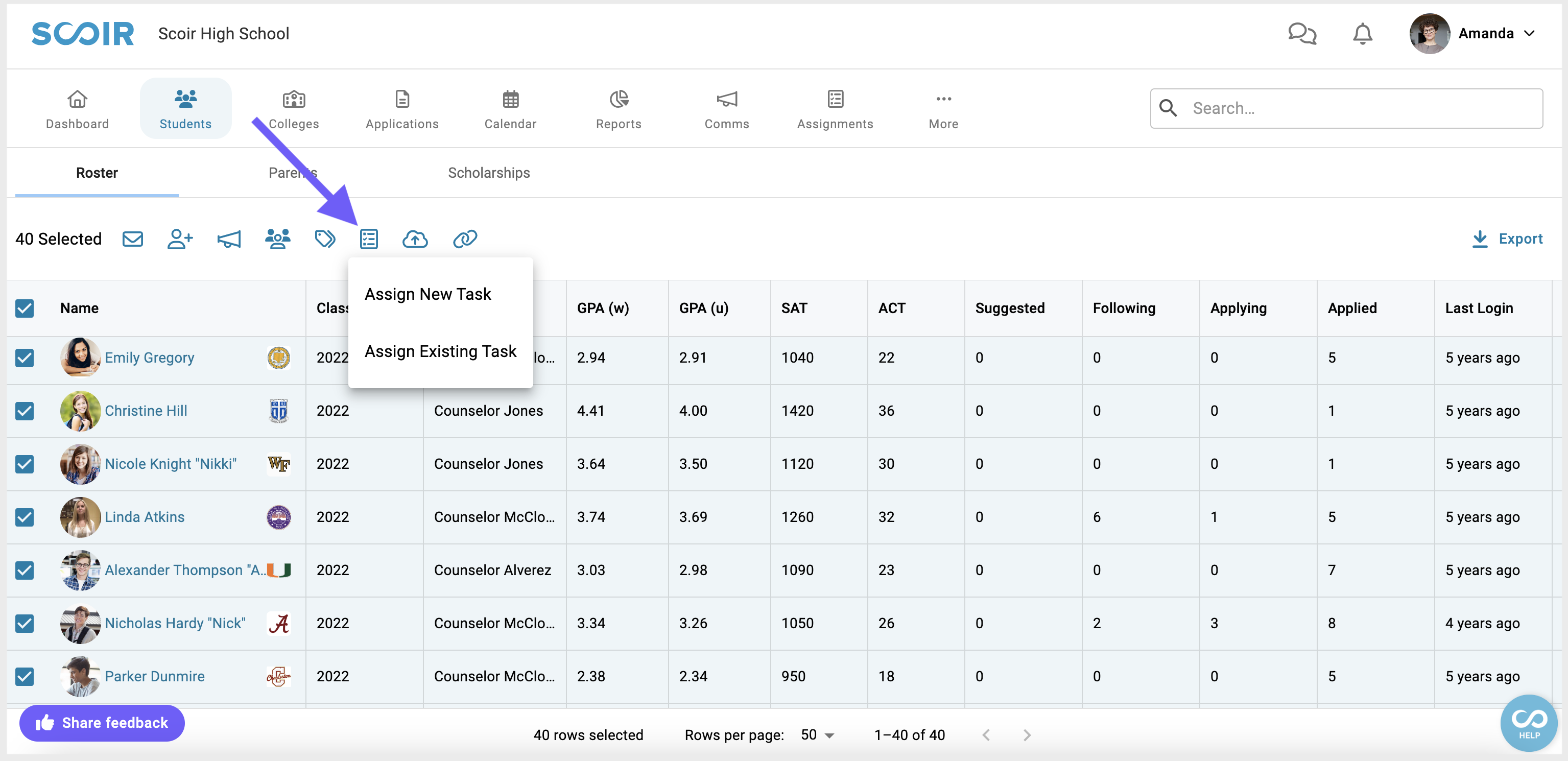
Task: Open the tag icon to label selected students
Action: tap(325, 239)
